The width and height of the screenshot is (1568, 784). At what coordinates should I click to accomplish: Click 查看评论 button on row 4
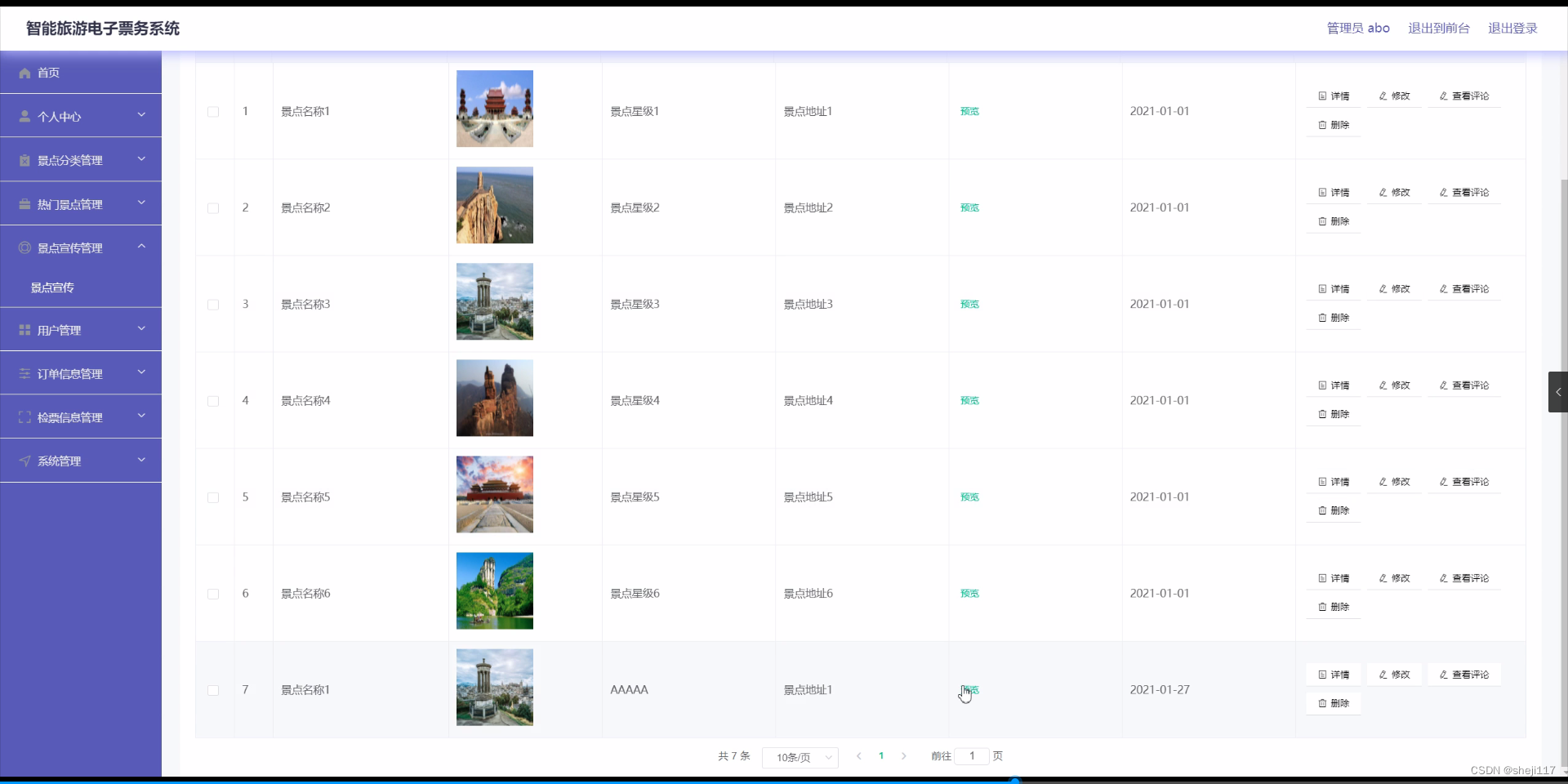(x=1463, y=385)
